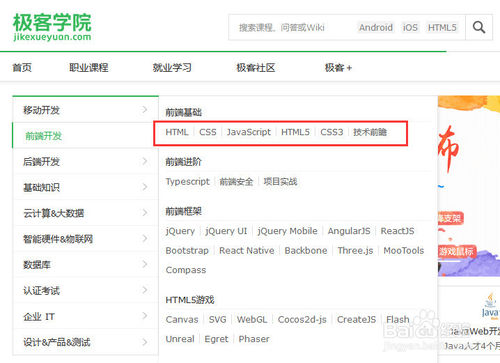This screenshot has width=500, height=363.
Task: Open the CSS3 course link
Action: 332,132
